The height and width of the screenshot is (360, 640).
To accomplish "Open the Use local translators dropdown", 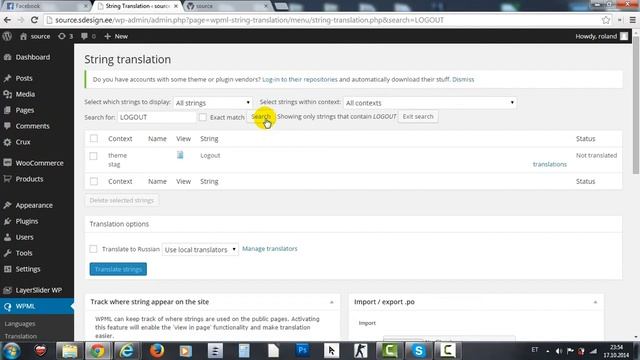I will pos(200,249).
